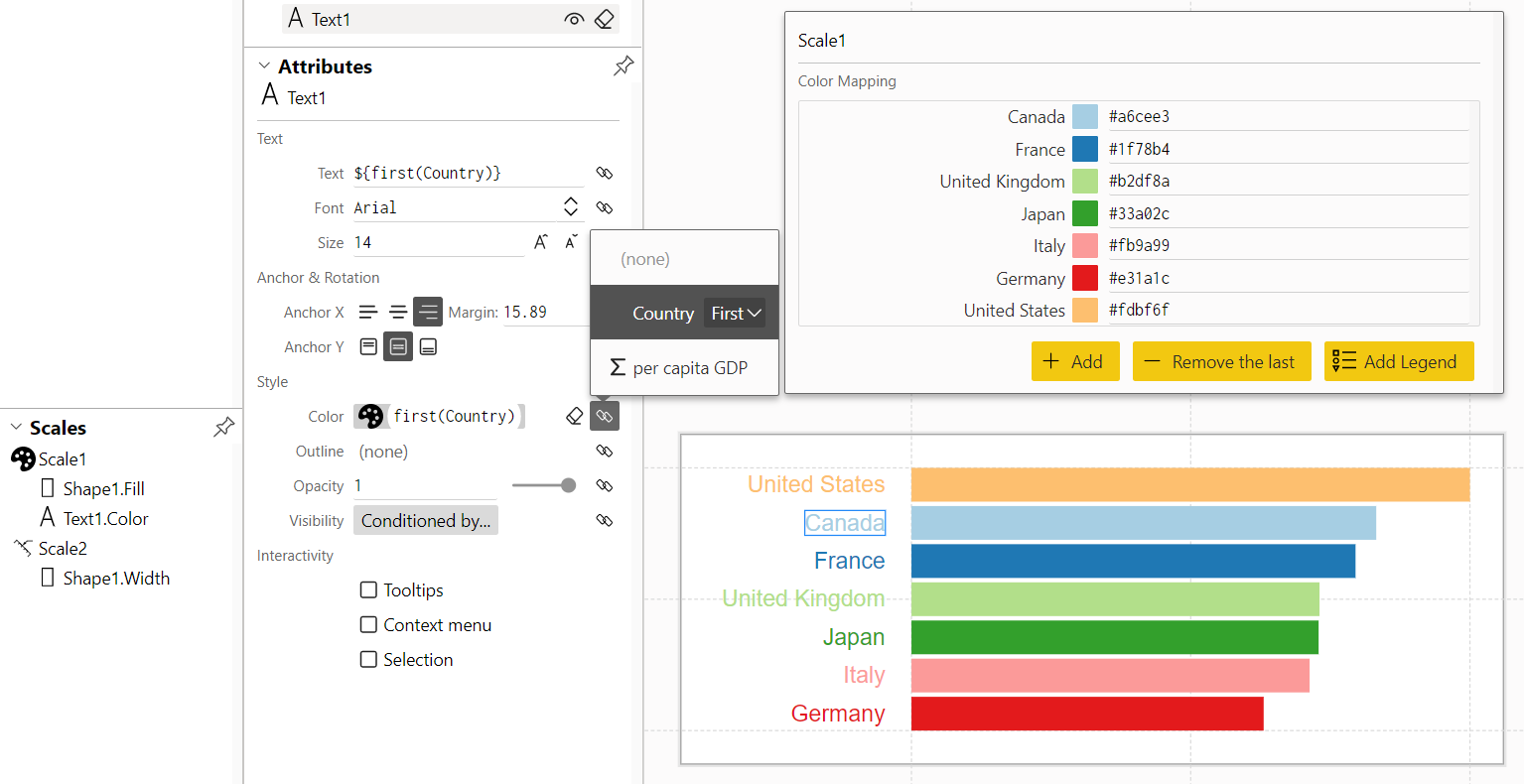Click the Opacity value input field
This screenshot has width=1524, height=784.
pos(425,485)
